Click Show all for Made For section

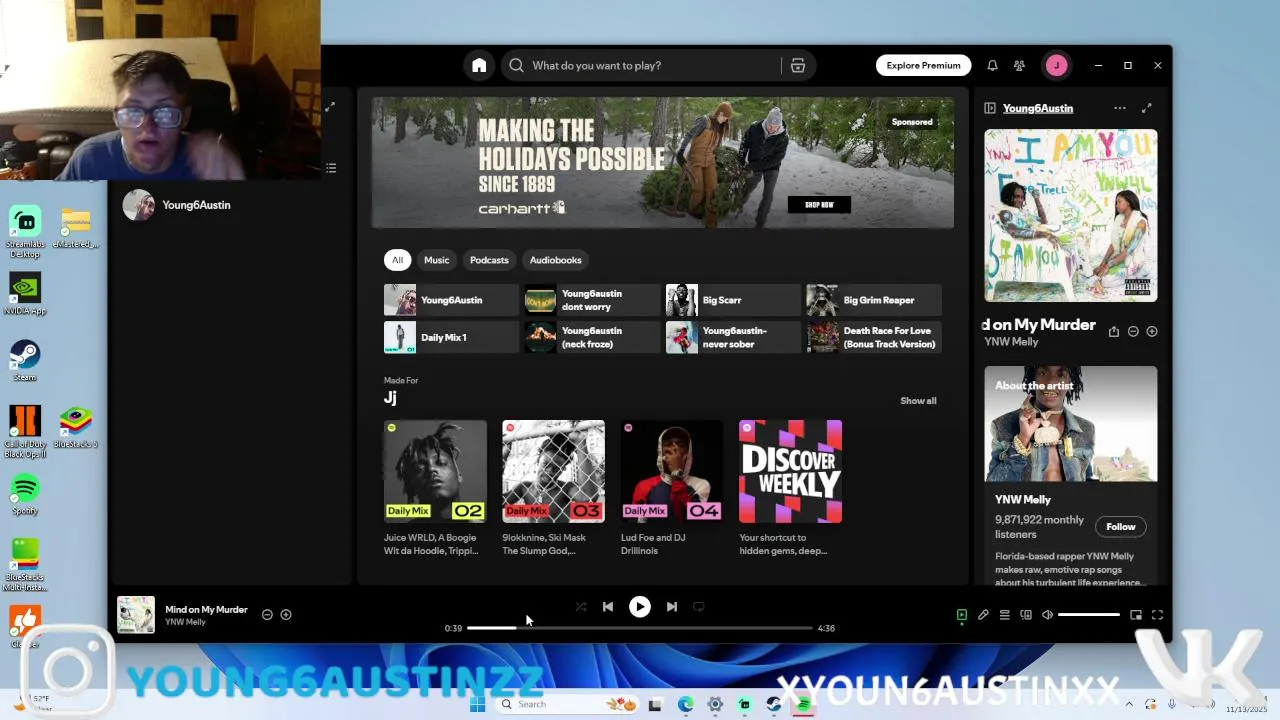pyautogui.click(x=918, y=401)
